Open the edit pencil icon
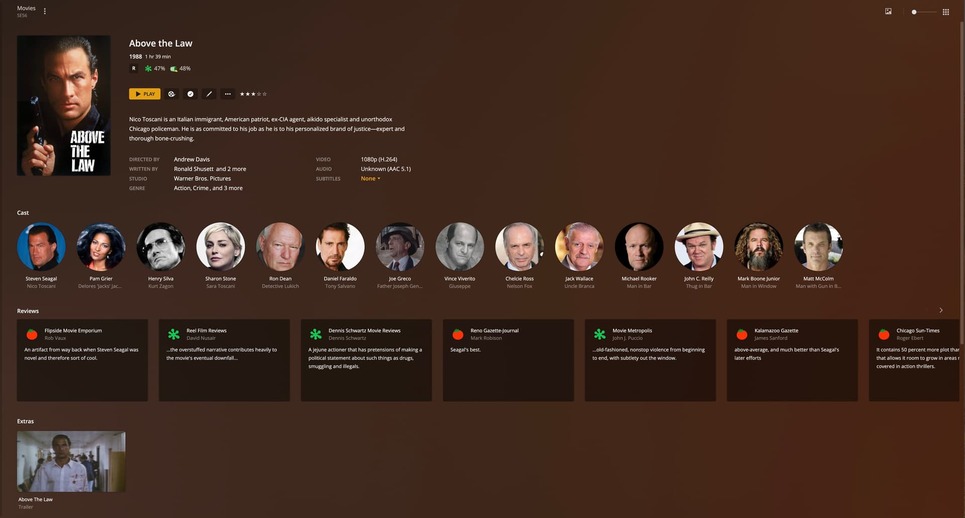 (x=209, y=94)
